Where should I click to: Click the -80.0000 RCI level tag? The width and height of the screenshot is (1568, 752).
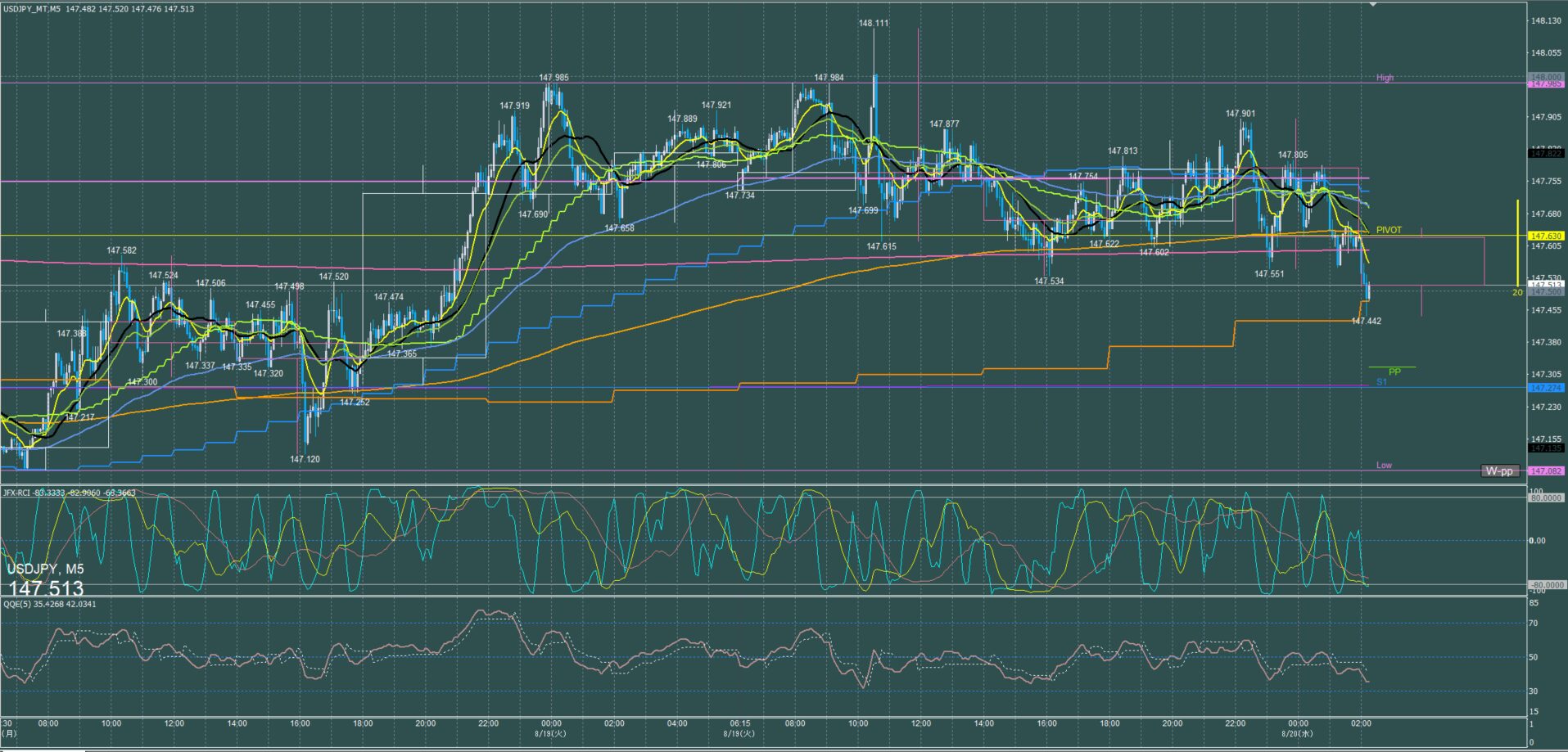(x=1546, y=584)
